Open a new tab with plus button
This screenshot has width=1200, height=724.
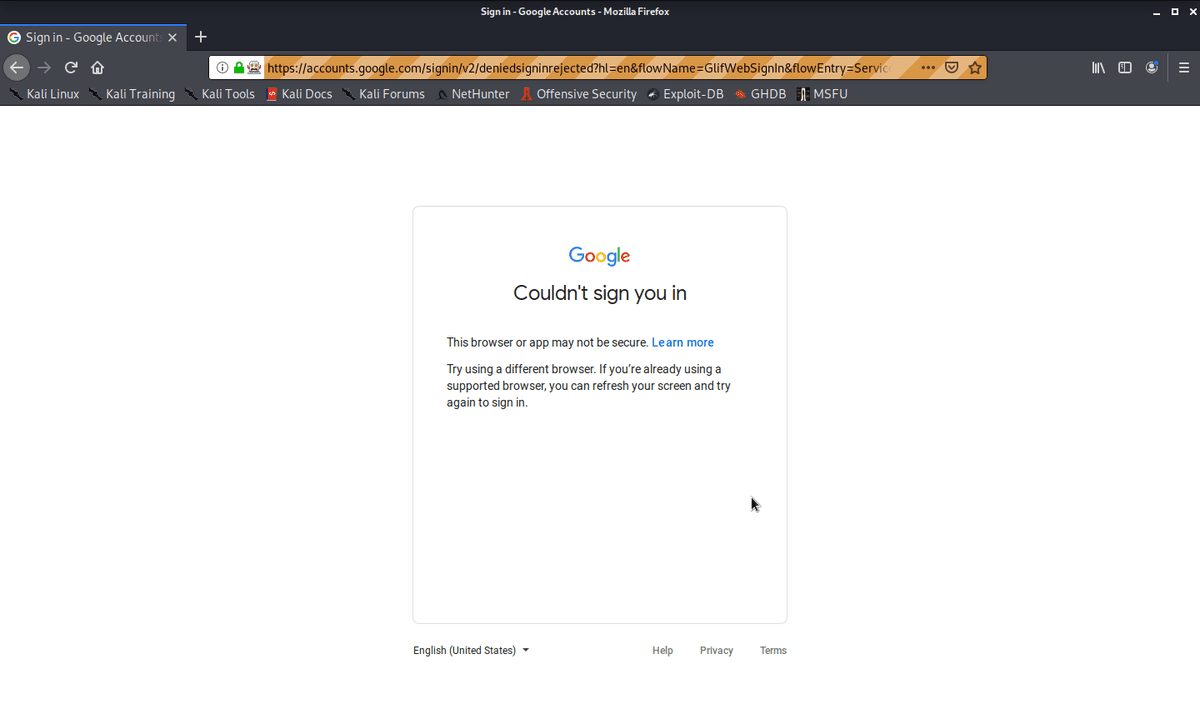tap(201, 37)
